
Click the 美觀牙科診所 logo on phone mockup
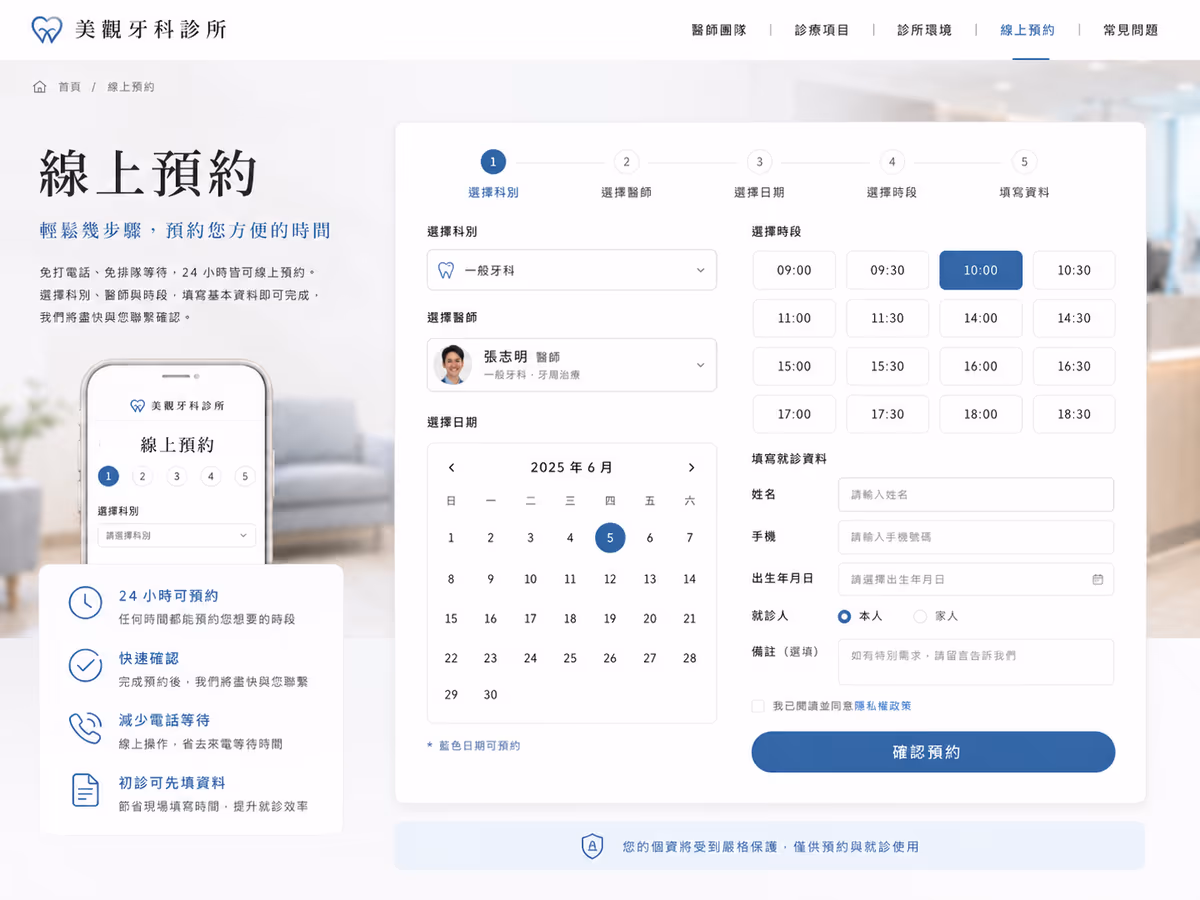pos(178,406)
